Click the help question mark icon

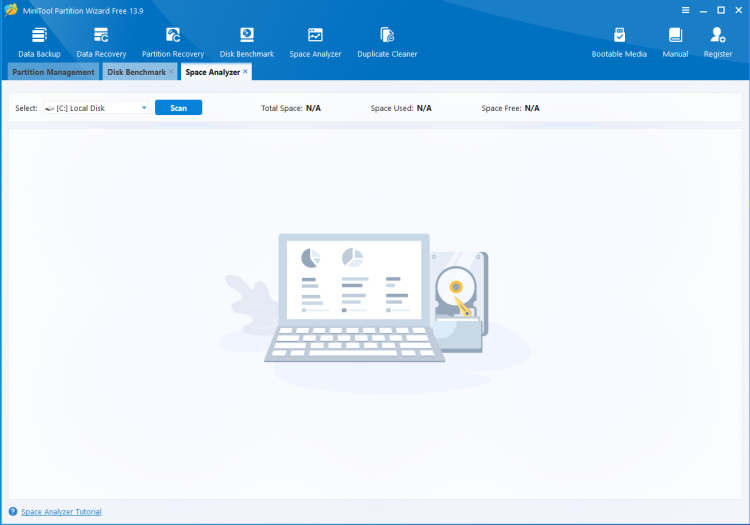(x=13, y=511)
